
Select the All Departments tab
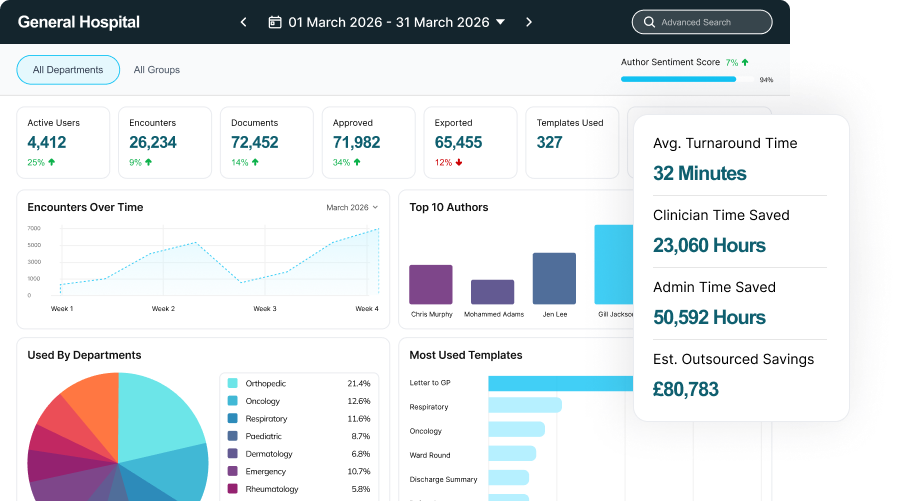pos(68,70)
